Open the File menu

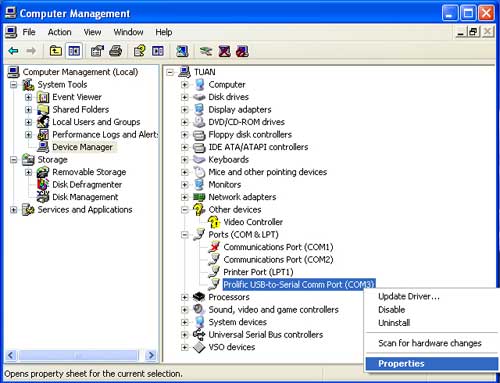click(x=29, y=32)
